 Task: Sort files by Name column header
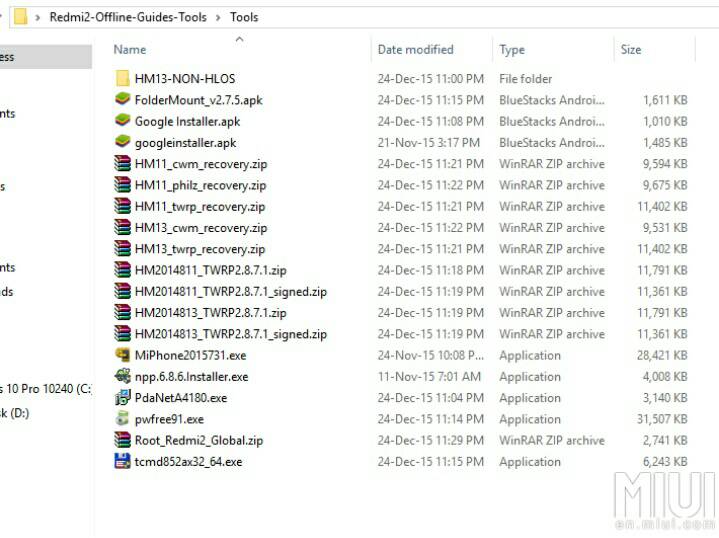(x=130, y=50)
